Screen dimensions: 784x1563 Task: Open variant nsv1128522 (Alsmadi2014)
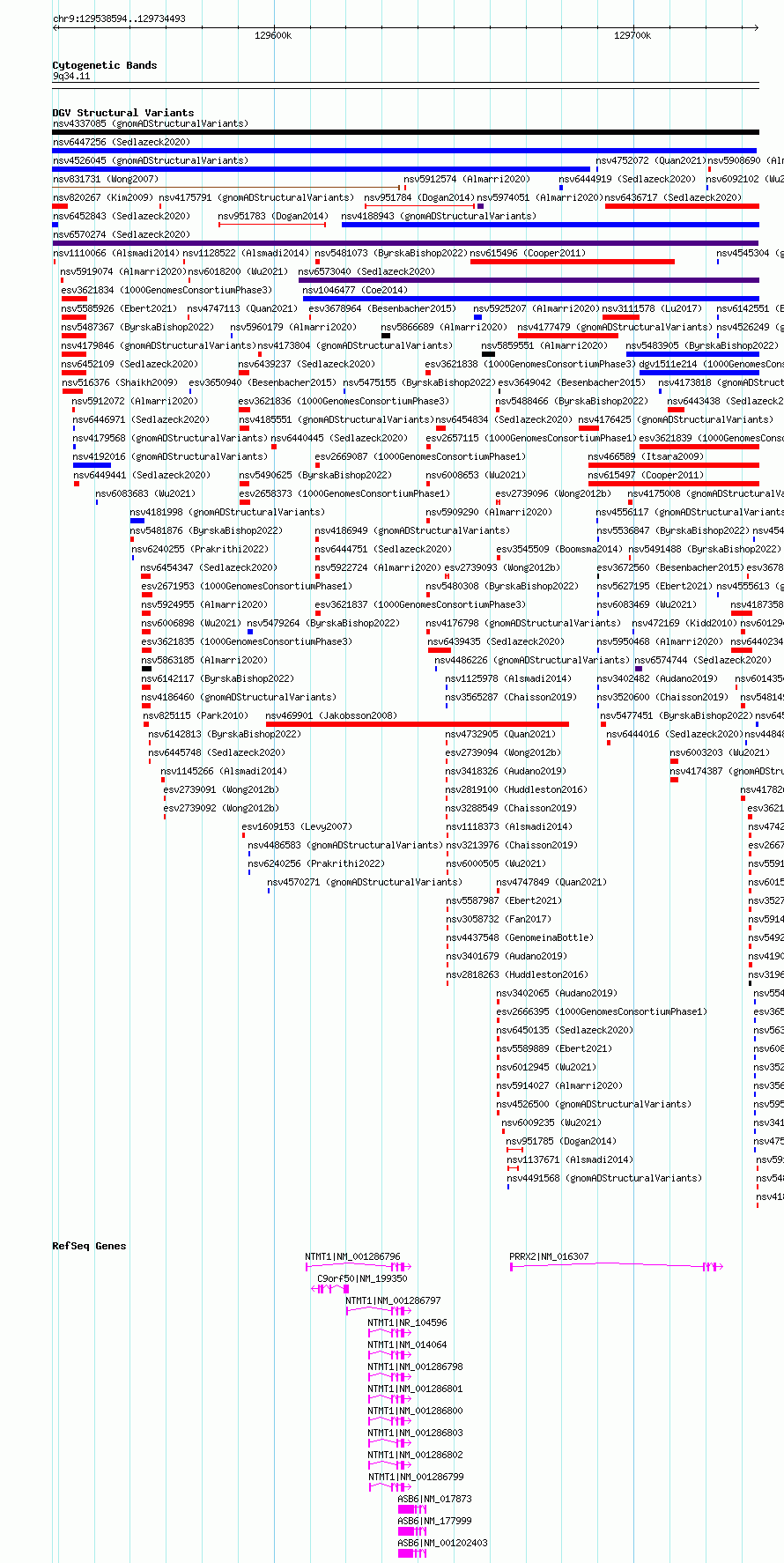247,253
